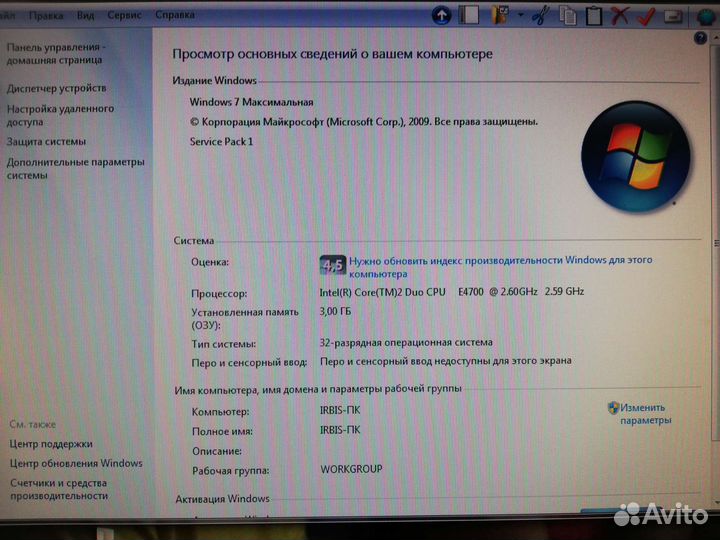This screenshot has width=720, height=540.
Task: Open Центр обновления Windows link
Action: (x=76, y=463)
